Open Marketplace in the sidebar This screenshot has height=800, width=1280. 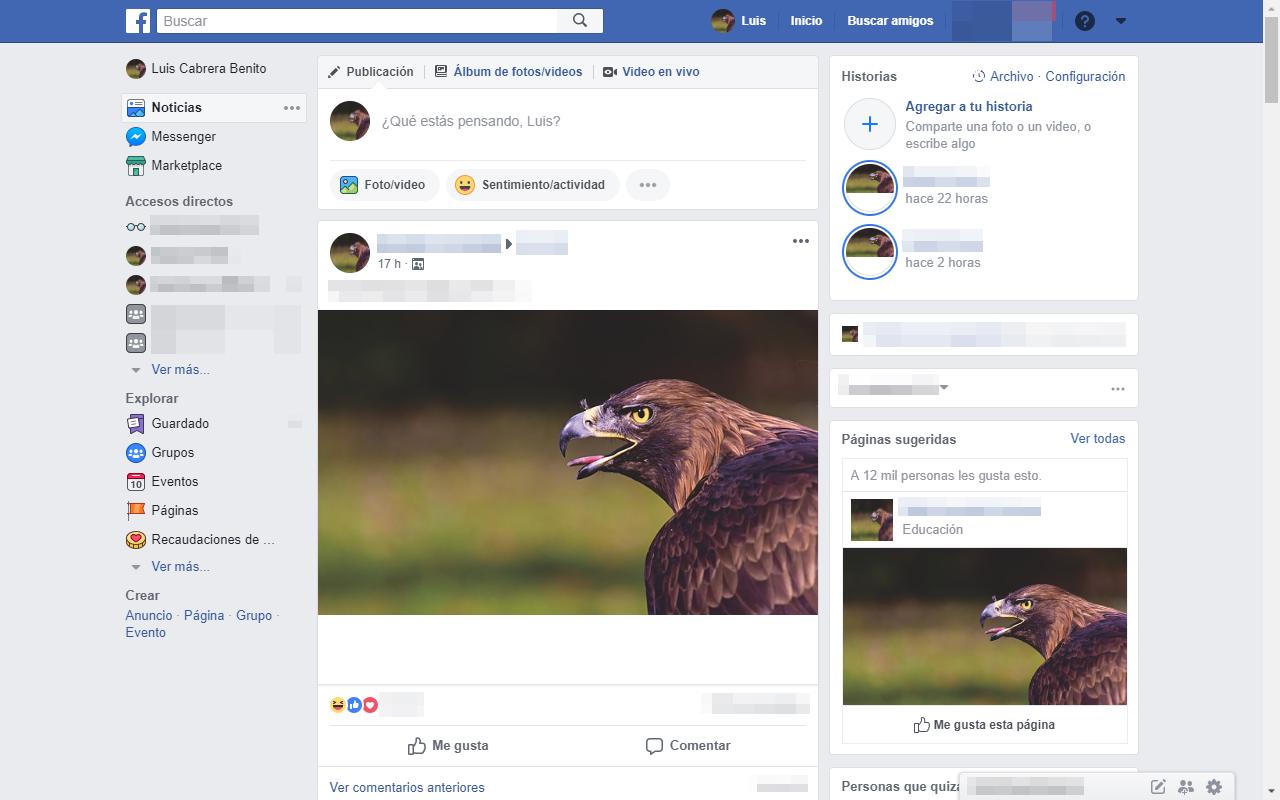click(186, 166)
